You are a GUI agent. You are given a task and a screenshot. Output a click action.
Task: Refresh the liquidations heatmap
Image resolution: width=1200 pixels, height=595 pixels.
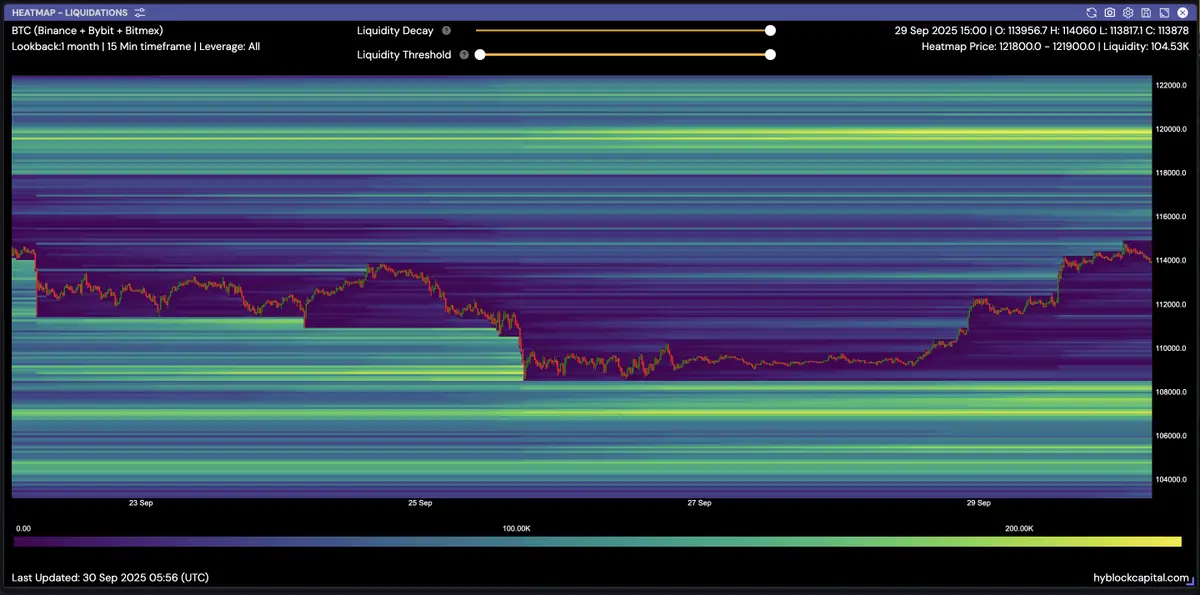point(1092,13)
